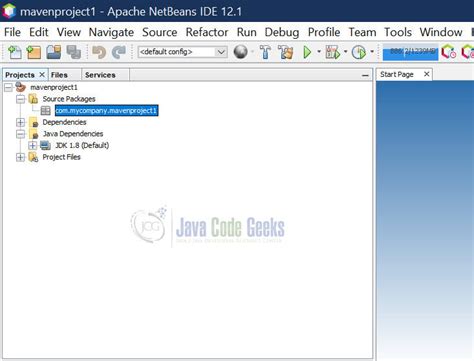Screen dimensions: 474x361
Task: Select the Source Packages label
Action: [x=69, y=99]
